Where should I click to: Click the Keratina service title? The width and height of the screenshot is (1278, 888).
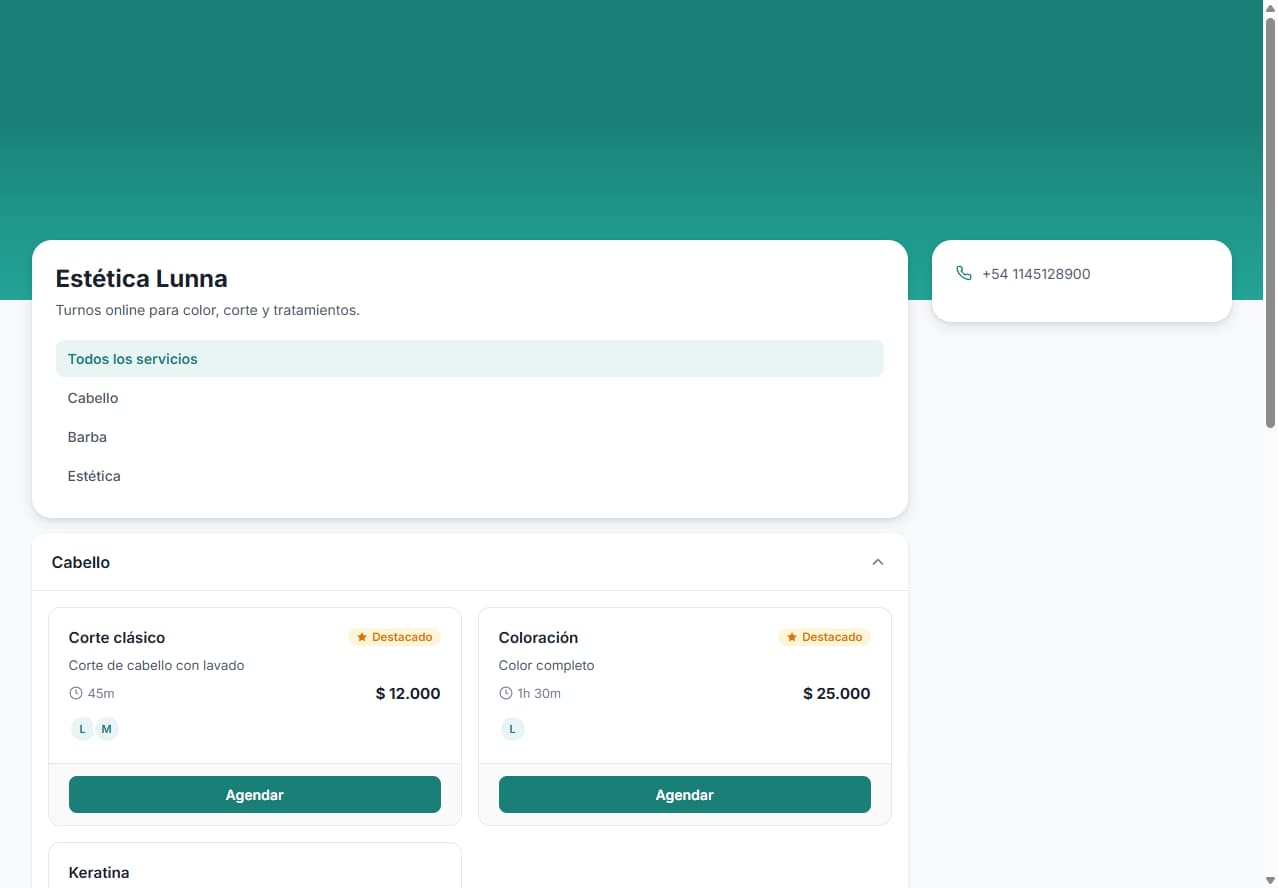99,873
